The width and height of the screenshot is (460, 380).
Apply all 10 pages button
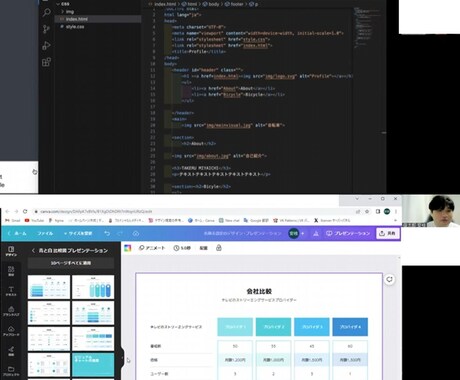click(71, 263)
